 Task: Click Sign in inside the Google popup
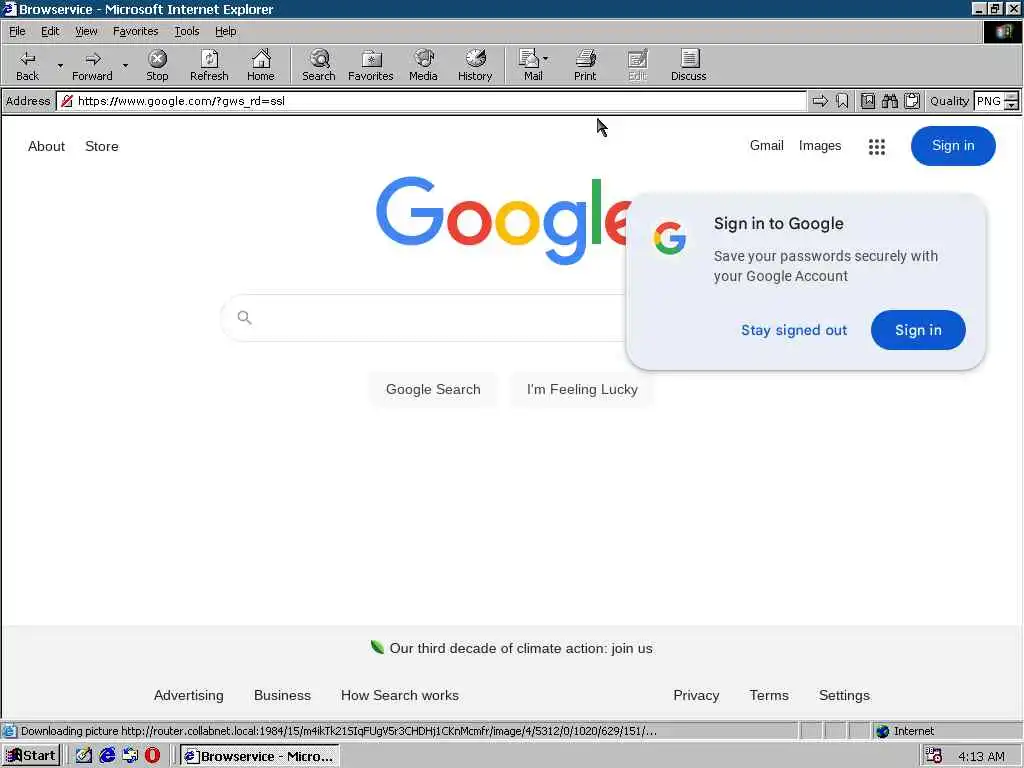[x=918, y=330]
